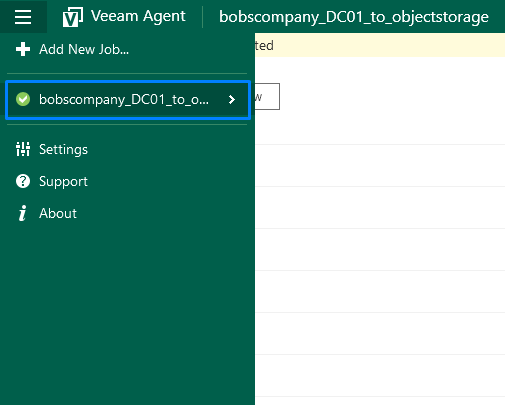The image size is (505, 405).
Task: Click the Veeam Agent logo icon
Action: (x=73, y=17)
